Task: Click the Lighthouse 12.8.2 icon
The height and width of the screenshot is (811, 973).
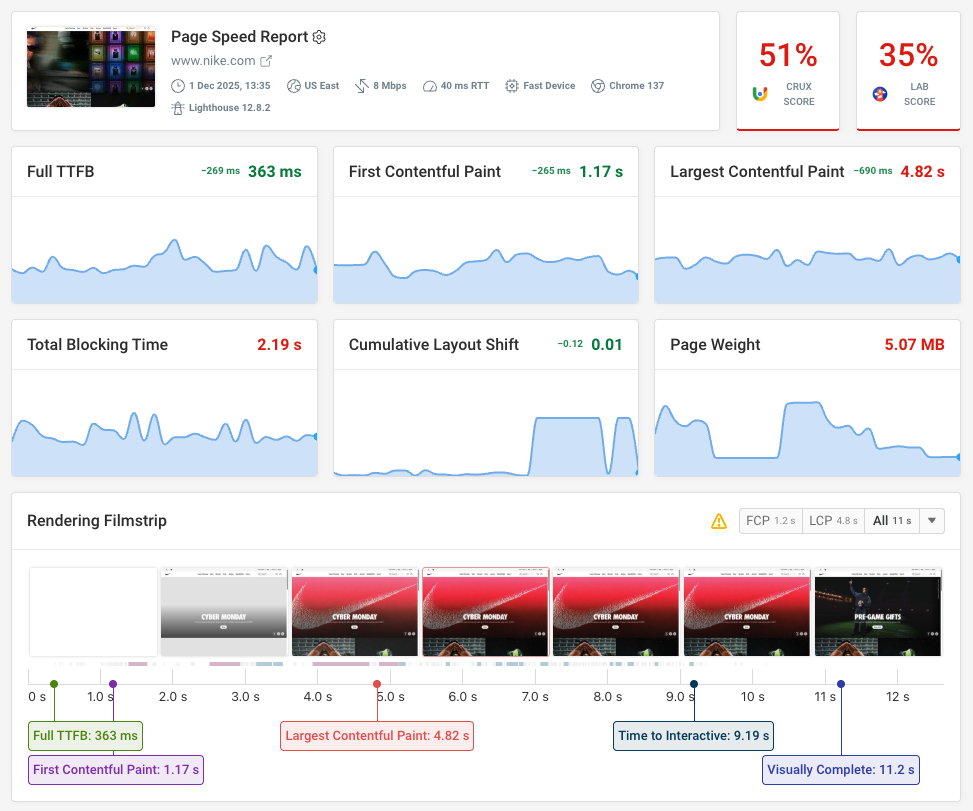Action: pos(178,108)
